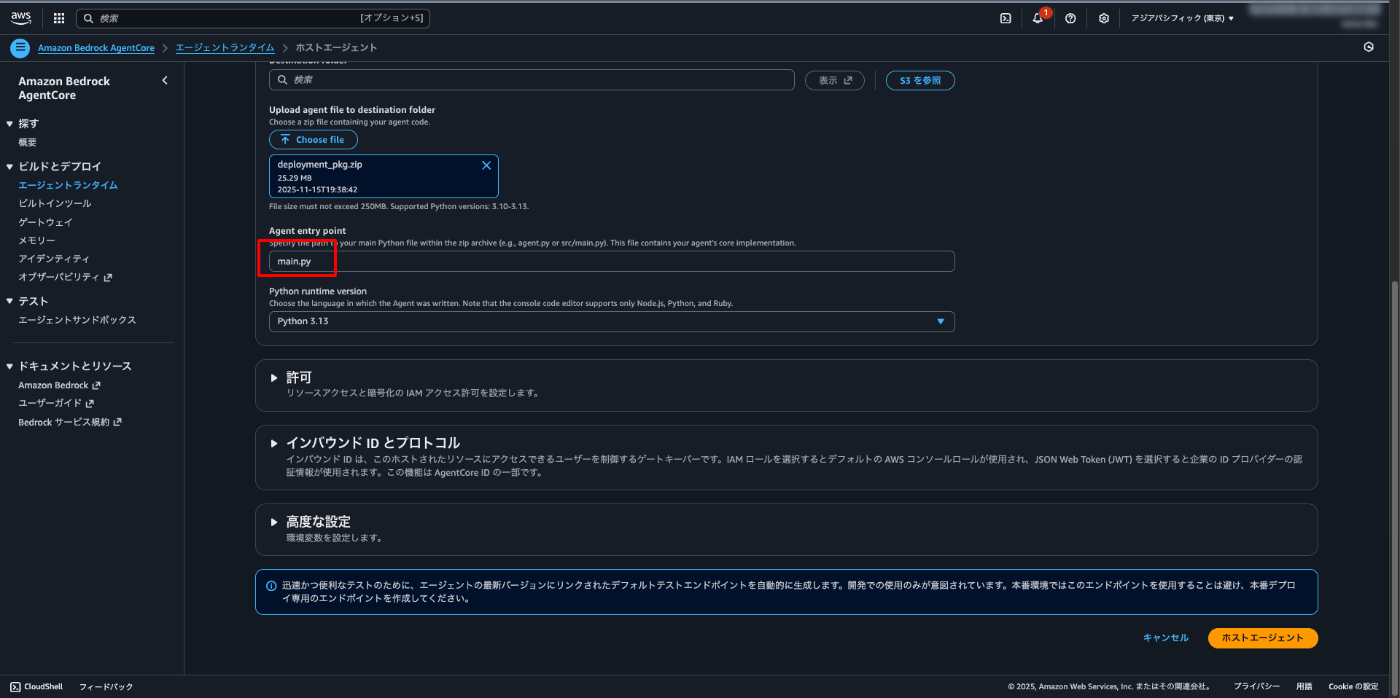Click the Choose file button
Image resolution: width=1400 pixels, height=698 pixels.
[x=313, y=140]
